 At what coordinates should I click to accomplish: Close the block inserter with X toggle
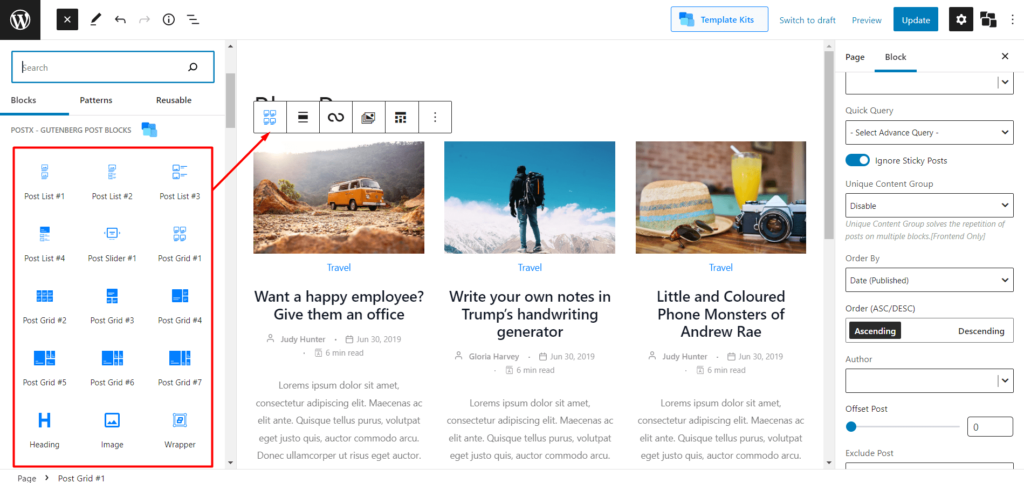coord(67,20)
